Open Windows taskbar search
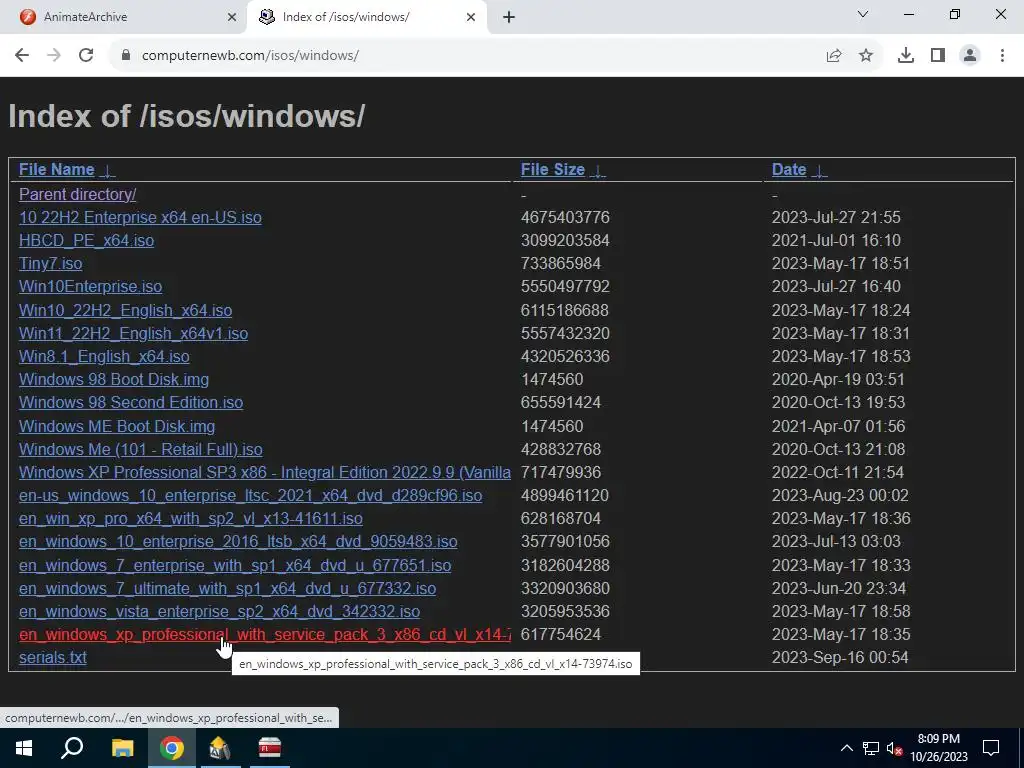 tap(72, 748)
